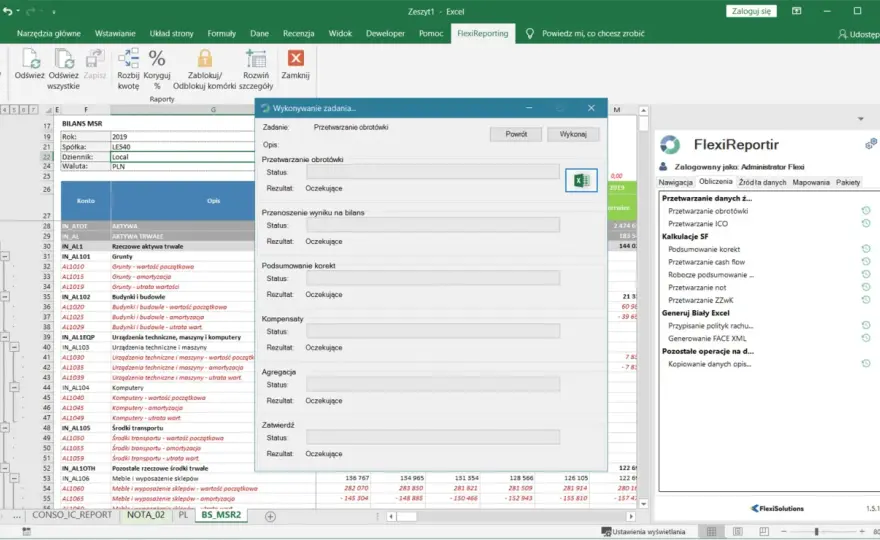The height and width of the screenshot is (540, 880).
Task: Open the Deweloper ribbon tab
Action: [x=385, y=34]
